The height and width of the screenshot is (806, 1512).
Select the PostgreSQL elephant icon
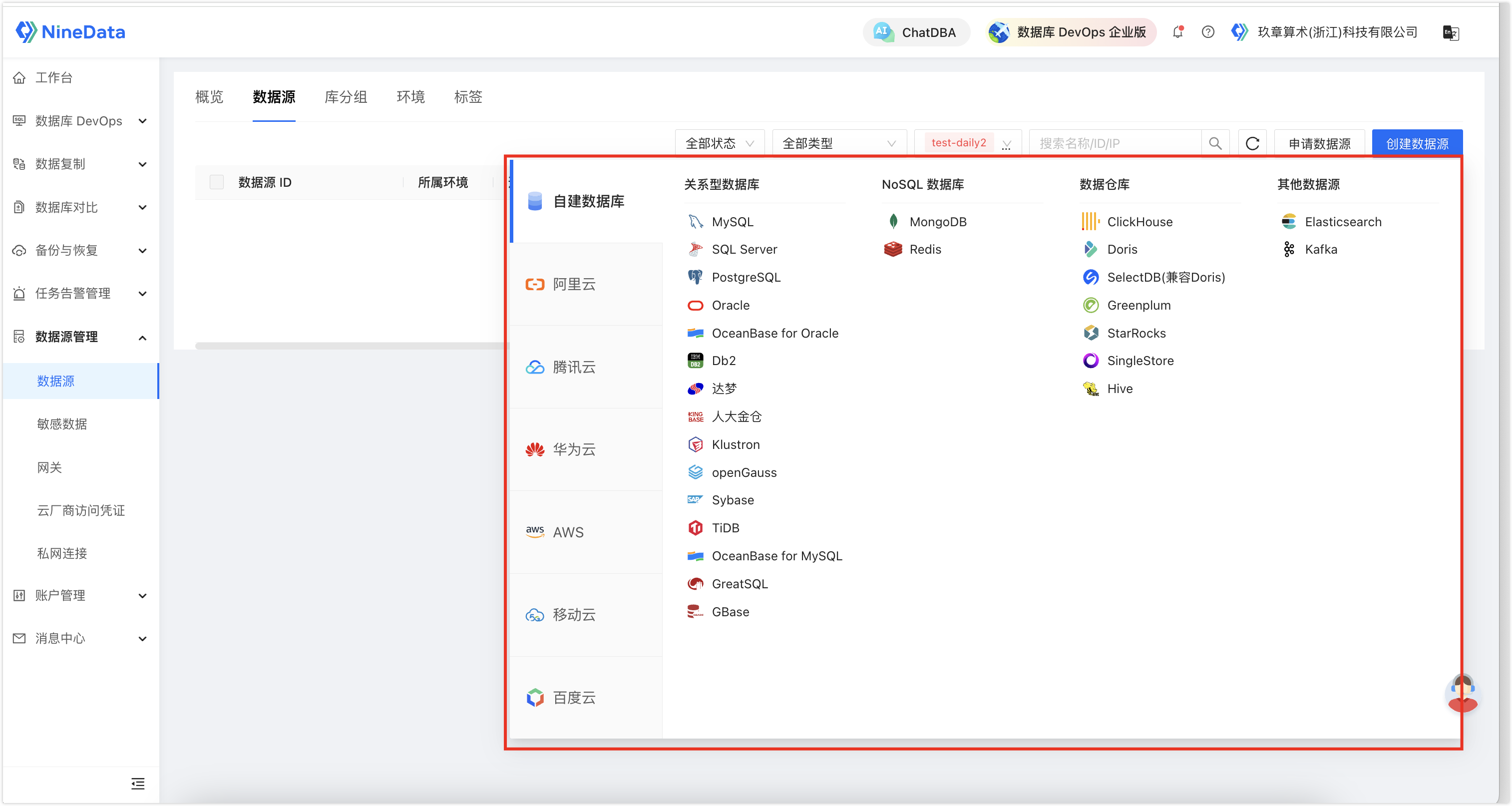coord(695,277)
